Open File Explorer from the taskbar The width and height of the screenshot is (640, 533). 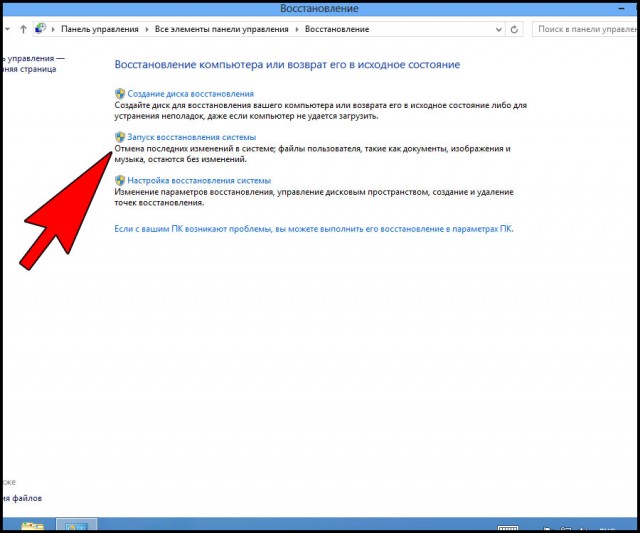[33, 525]
